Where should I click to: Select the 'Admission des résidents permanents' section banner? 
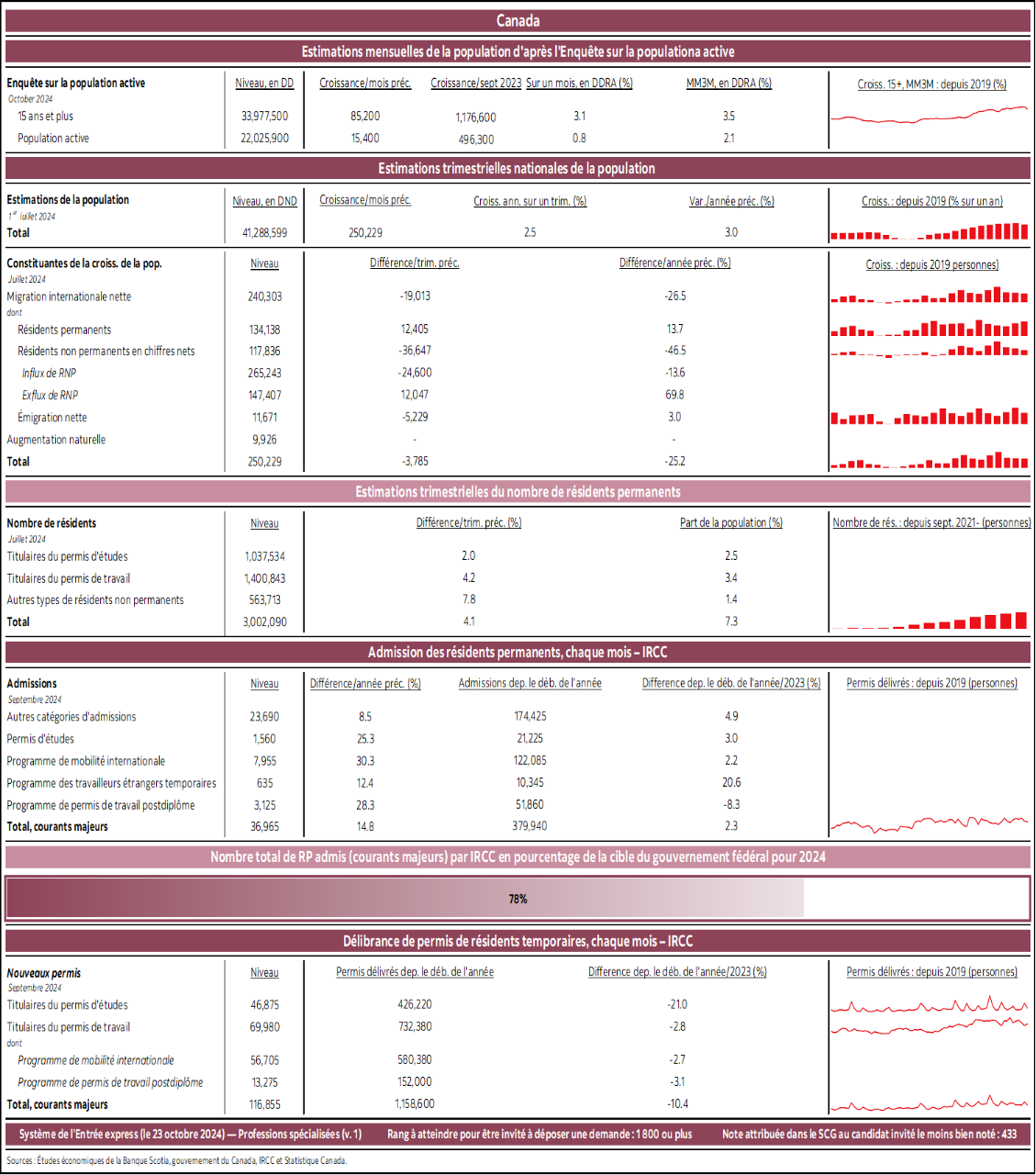(518, 653)
